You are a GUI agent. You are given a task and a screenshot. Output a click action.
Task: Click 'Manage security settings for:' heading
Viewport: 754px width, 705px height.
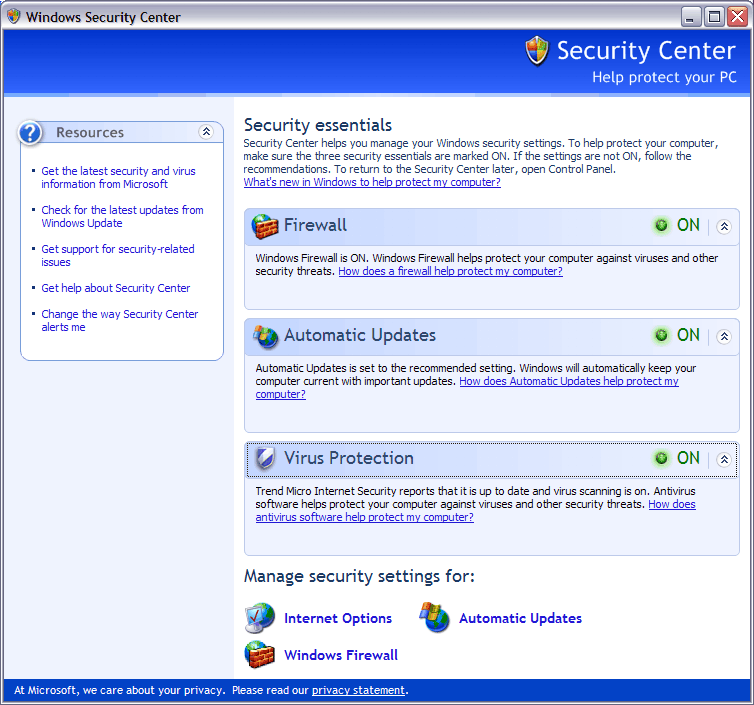(359, 576)
